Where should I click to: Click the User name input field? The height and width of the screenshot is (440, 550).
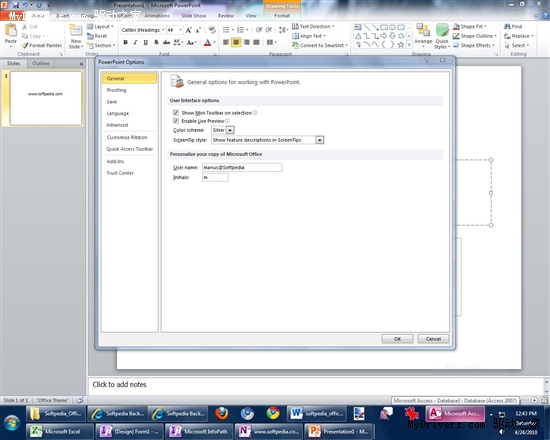pos(242,167)
